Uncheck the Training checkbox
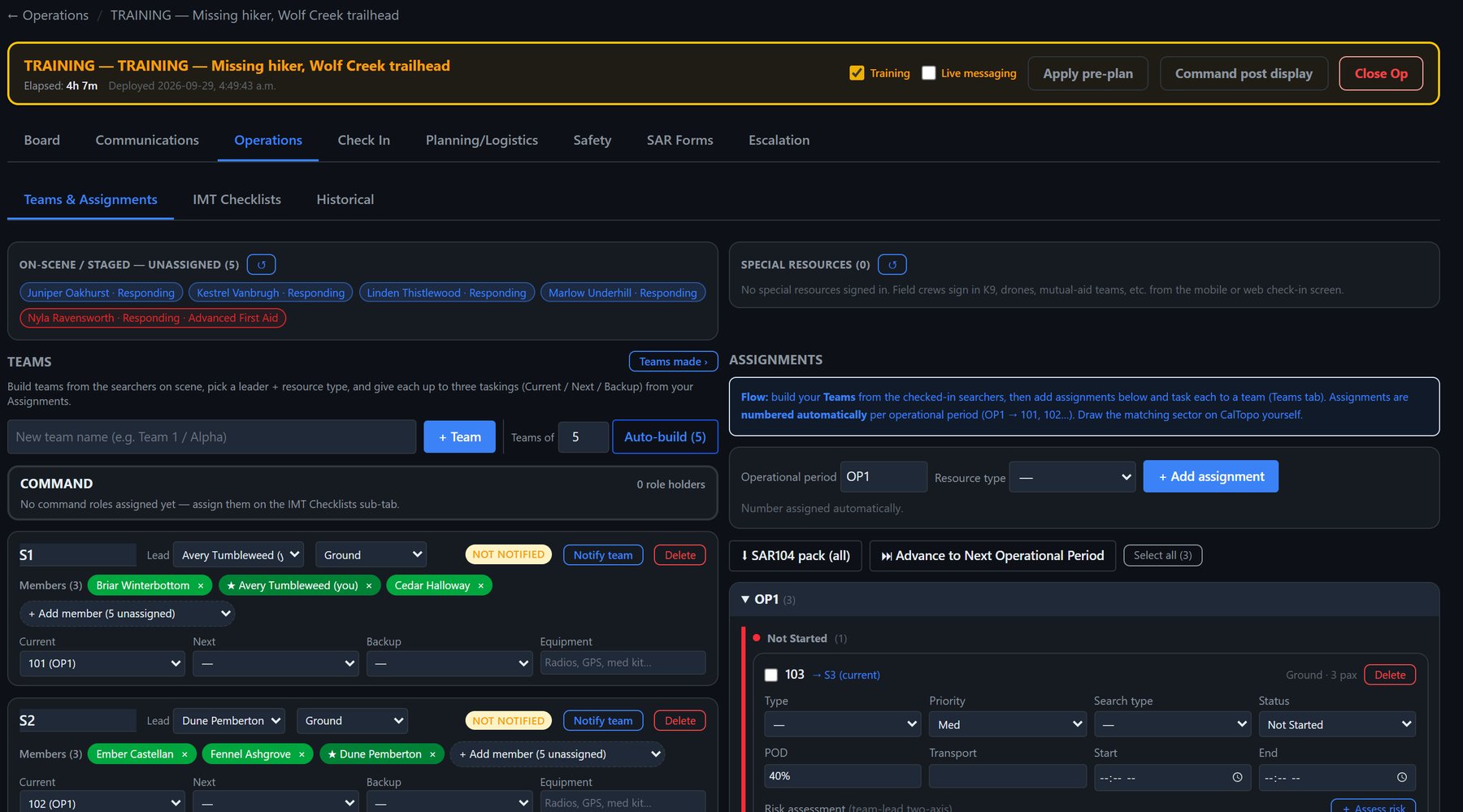The width and height of the screenshot is (1463, 812). coord(857,73)
